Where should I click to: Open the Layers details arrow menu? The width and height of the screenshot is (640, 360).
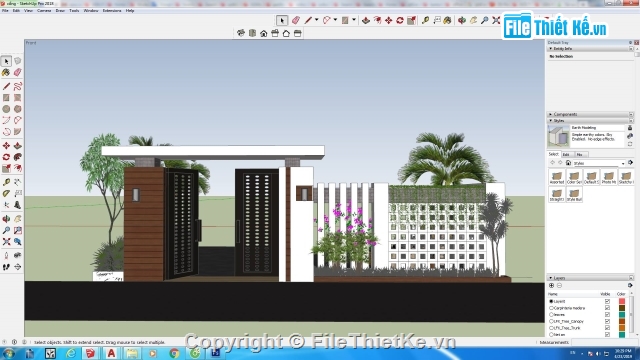630,285
